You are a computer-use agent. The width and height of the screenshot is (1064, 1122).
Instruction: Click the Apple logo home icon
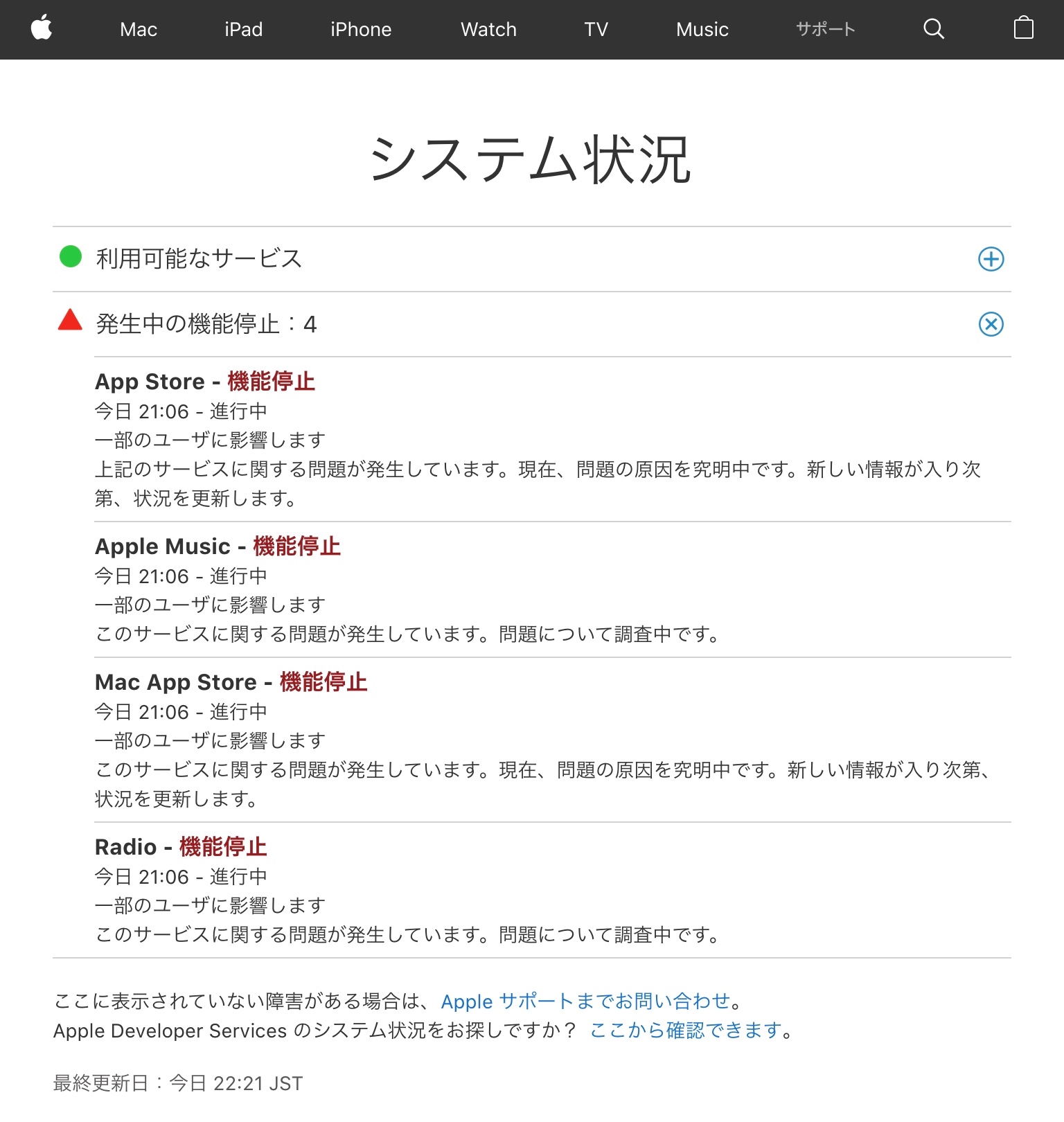click(x=42, y=28)
